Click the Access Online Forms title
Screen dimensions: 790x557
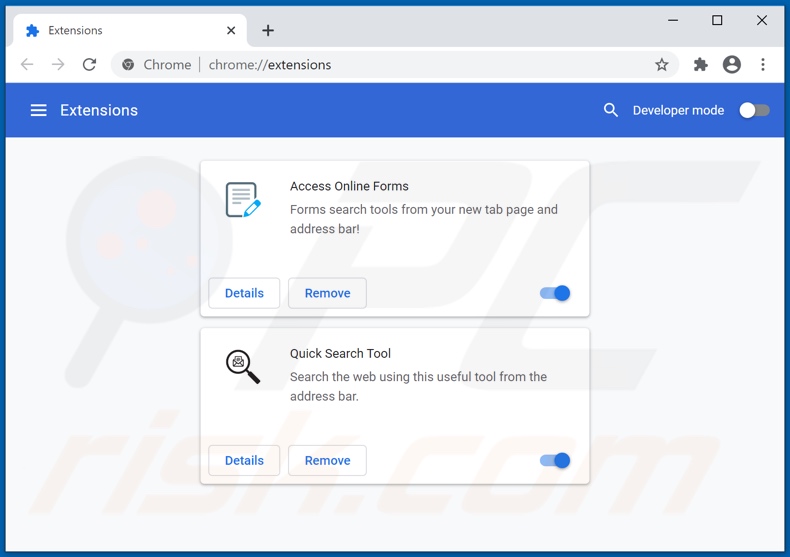tap(349, 186)
